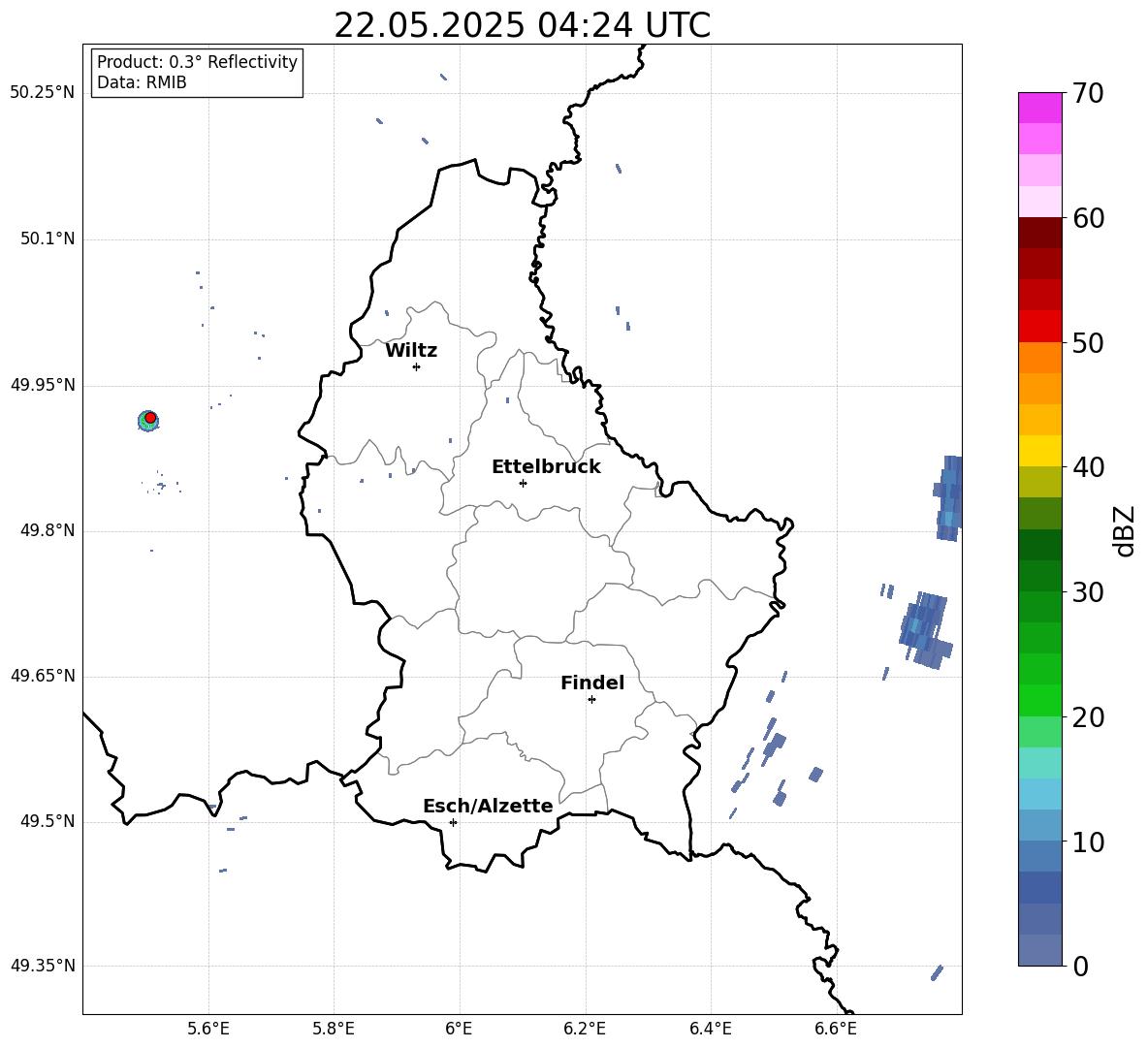Click the Wiltz city label
Image resolution: width=1148 pixels, height=1048 pixels.
tap(411, 351)
